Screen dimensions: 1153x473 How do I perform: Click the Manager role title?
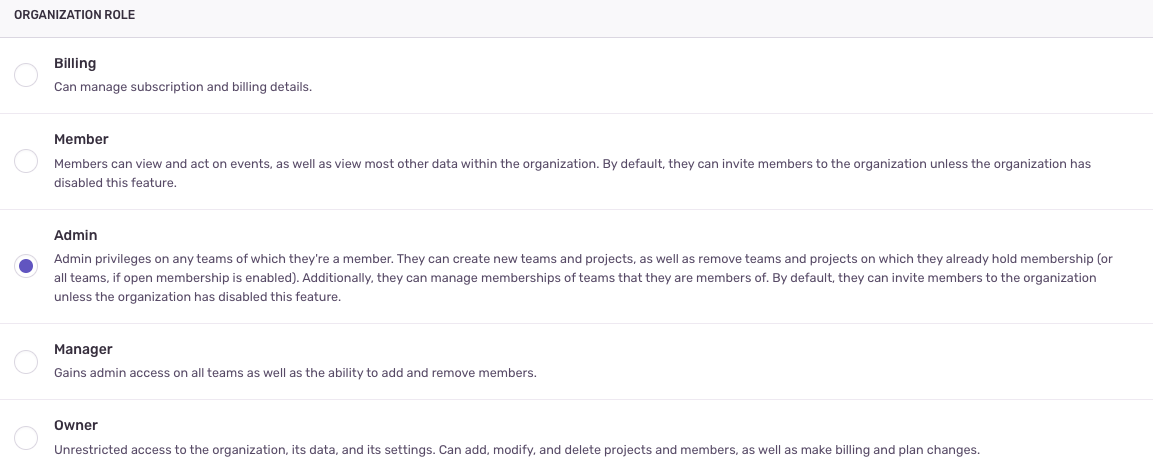point(83,349)
